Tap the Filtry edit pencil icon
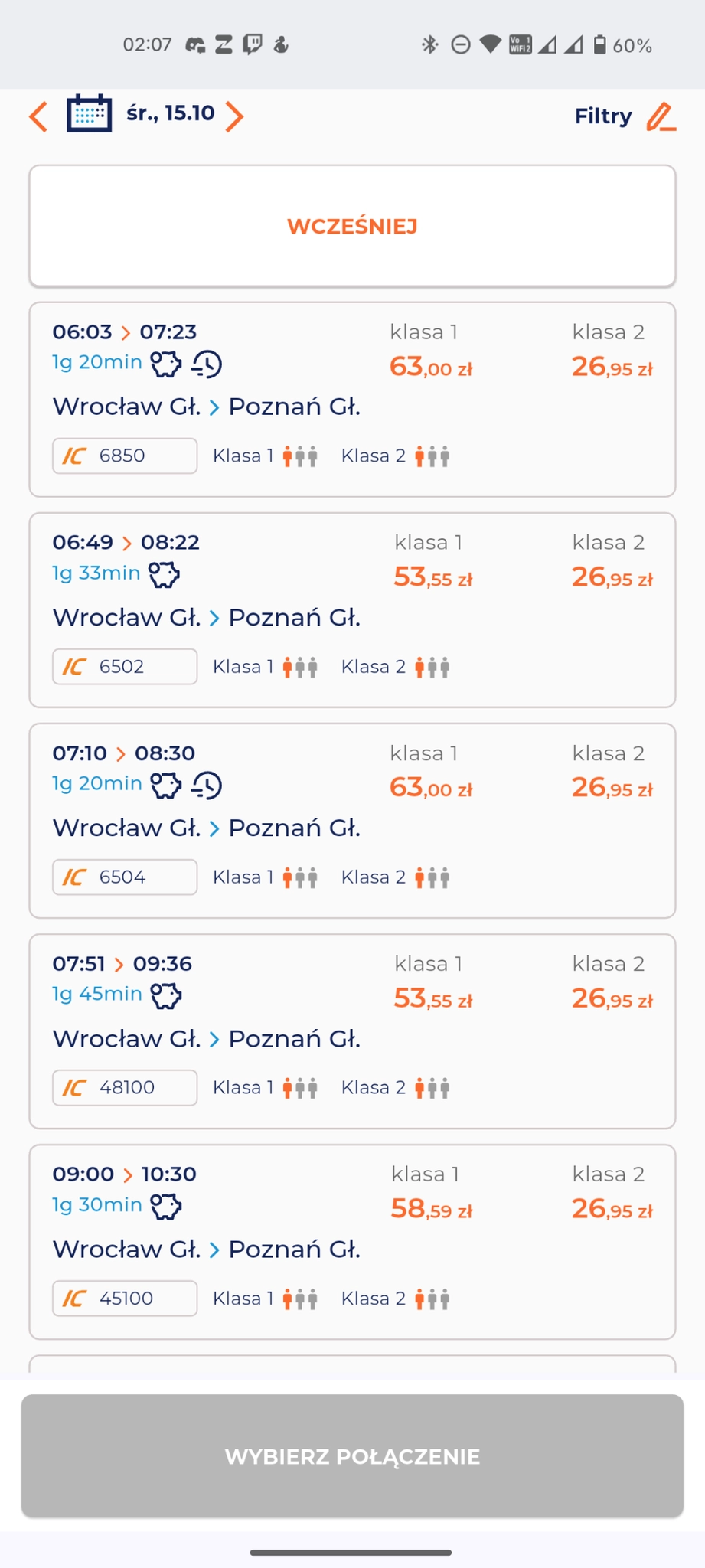 pyautogui.click(x=661, y=116)
